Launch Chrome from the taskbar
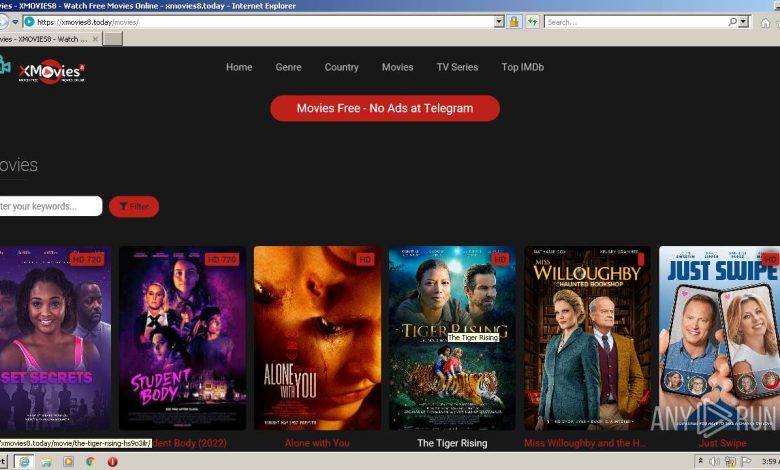Viewport: 780px width, 470px height. [90, 462]
